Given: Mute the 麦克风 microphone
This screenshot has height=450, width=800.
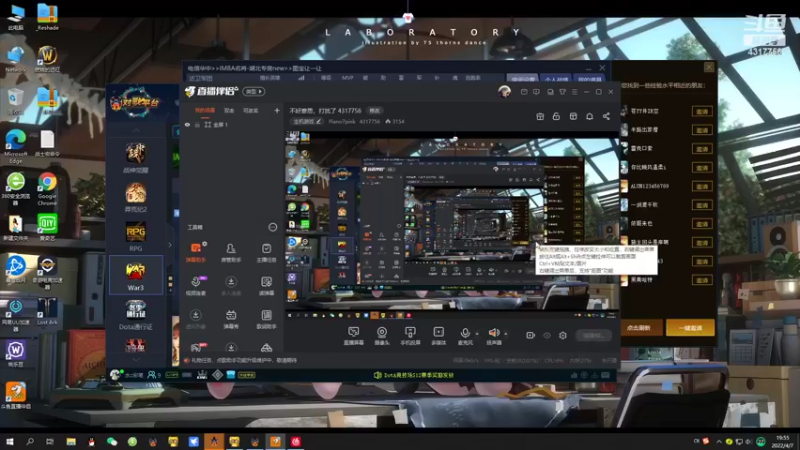Looking at the screenshot, I should click(x=465, y=336).
